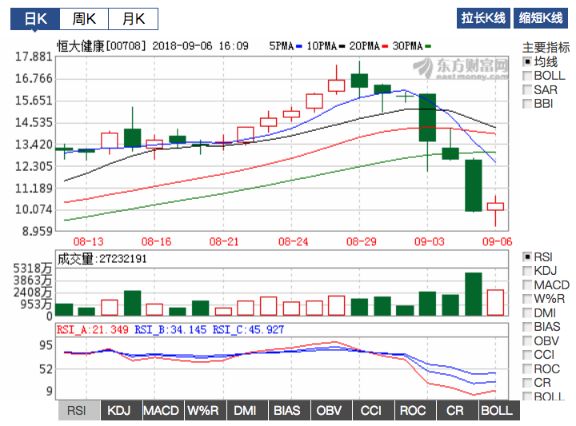576x426 pixels.
Task: Open the W%R tab in bottom bar
Action: click(x=205, y=410)
